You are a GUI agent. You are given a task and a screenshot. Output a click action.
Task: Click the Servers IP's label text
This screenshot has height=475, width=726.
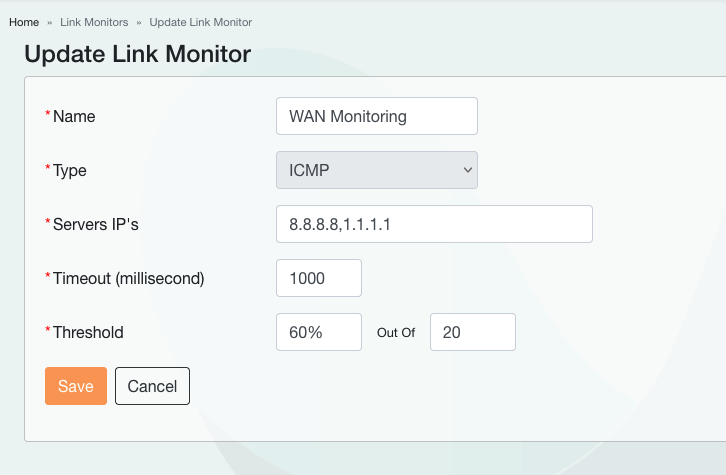(x=95, y=224)
